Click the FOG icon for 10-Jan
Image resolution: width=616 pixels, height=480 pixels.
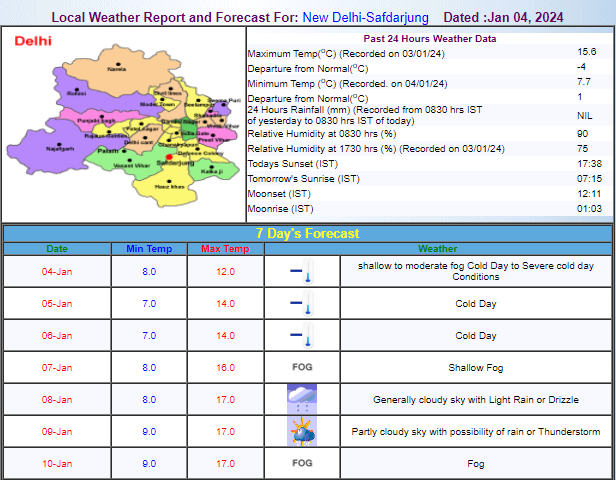302,463
